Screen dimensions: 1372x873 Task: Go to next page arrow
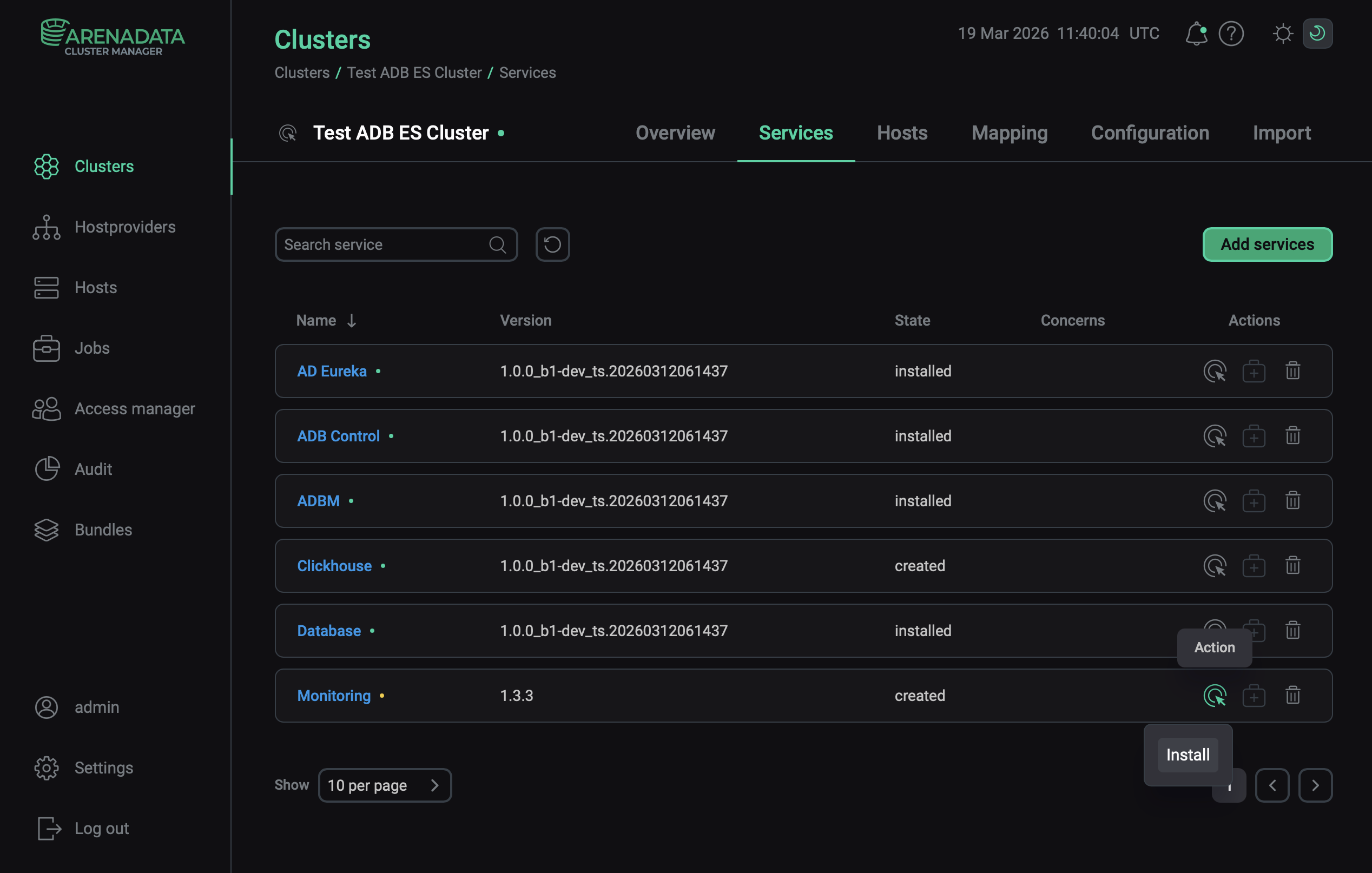click(1315, 785)
